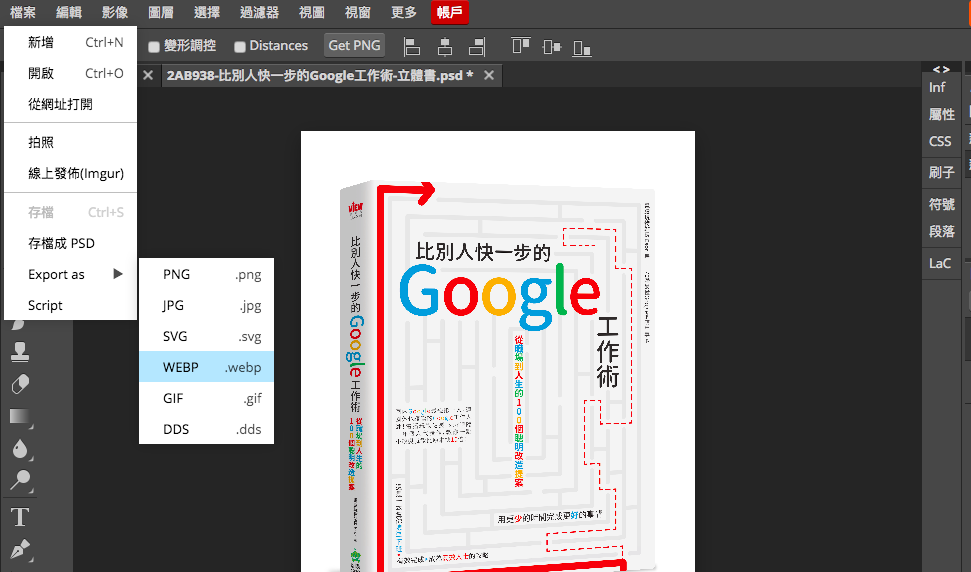This screenshot has width=971, height=572.
Task: Choose 從網址打開 menu entry
Action: pyautogui.click(x=71, y=104)
